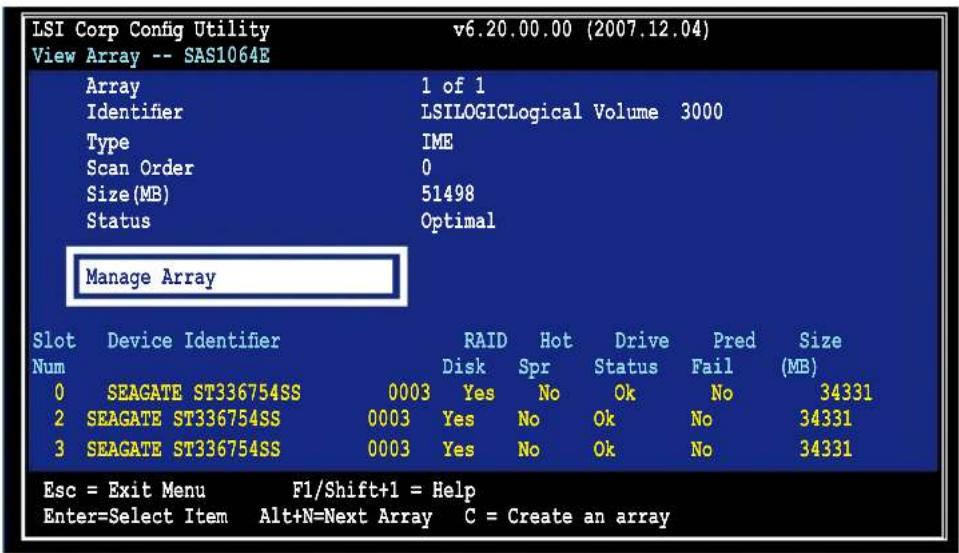959x553 pixels.
Task: Click Drive Status 'Ok' in slot 3 row
Action: [604, 449]
